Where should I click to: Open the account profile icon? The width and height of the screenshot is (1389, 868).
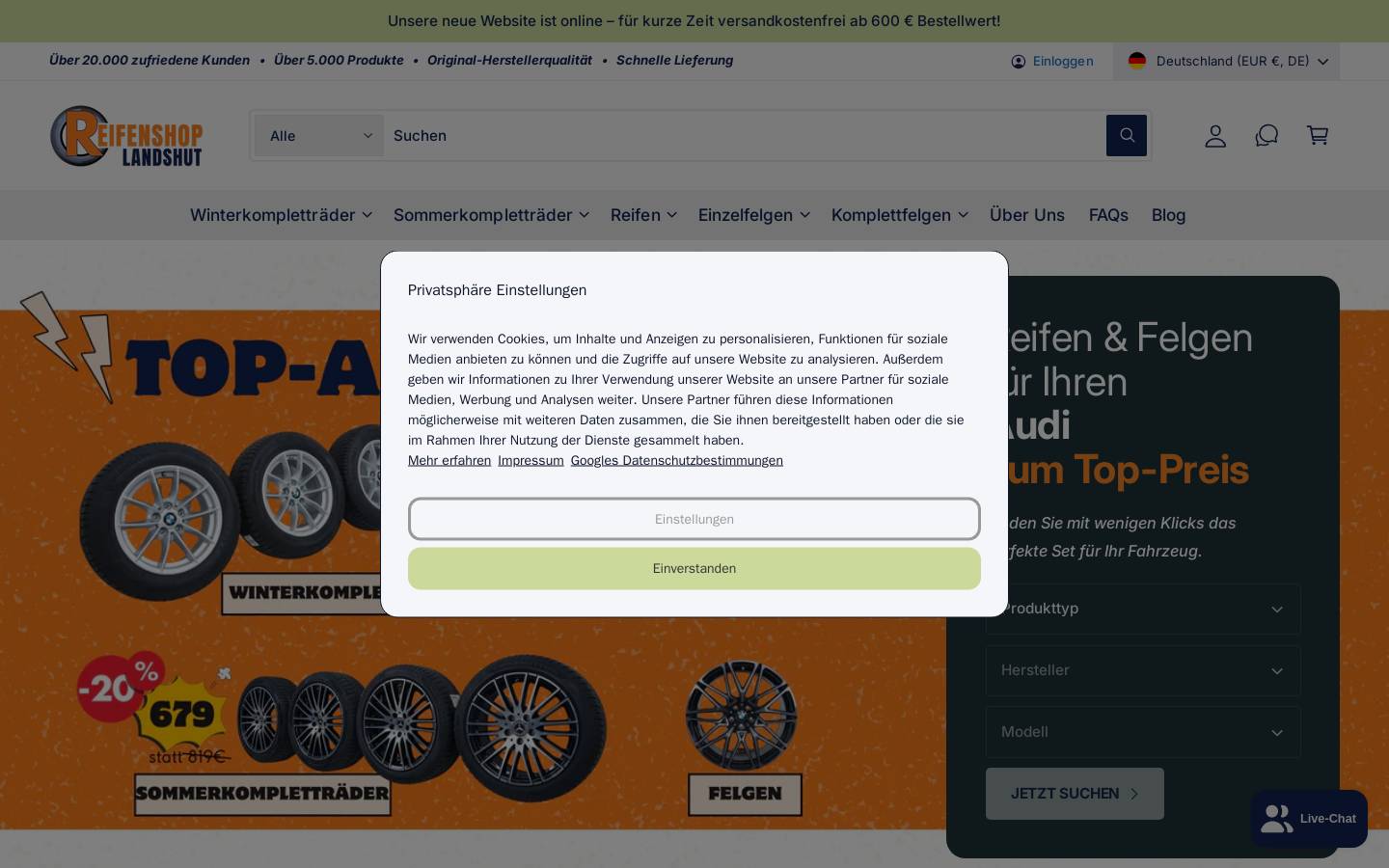[x=1215, y=136]
